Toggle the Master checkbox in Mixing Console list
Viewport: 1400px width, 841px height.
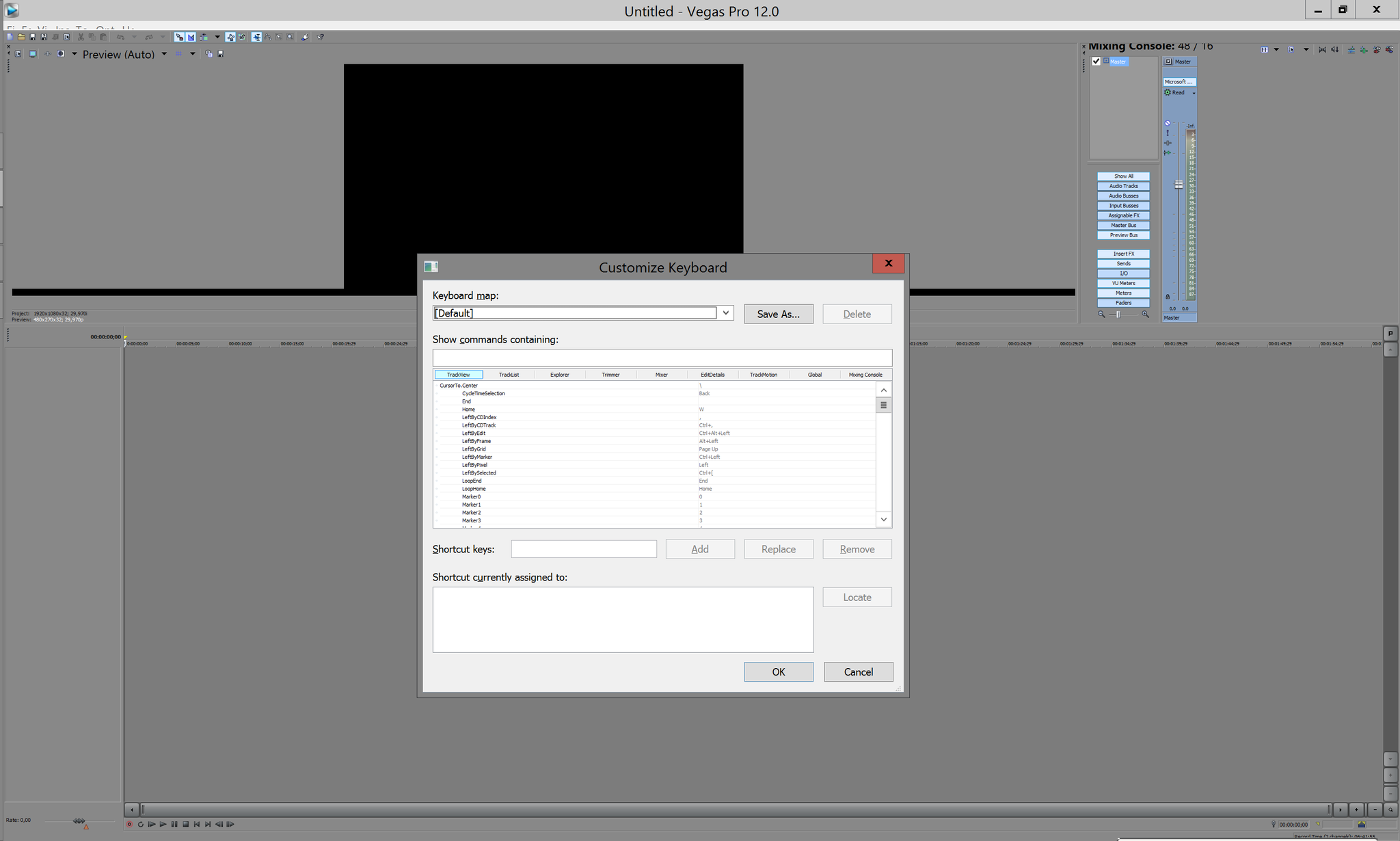(x=1096, y=62)
